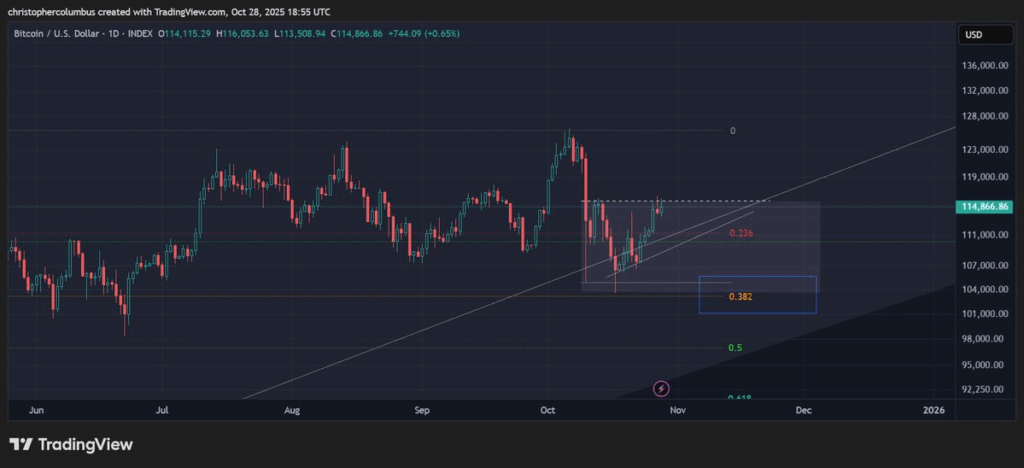Click the 136,000.00 price scale label
The height and width of the screenshot is (468, 1024).
[x=984, y=66]
